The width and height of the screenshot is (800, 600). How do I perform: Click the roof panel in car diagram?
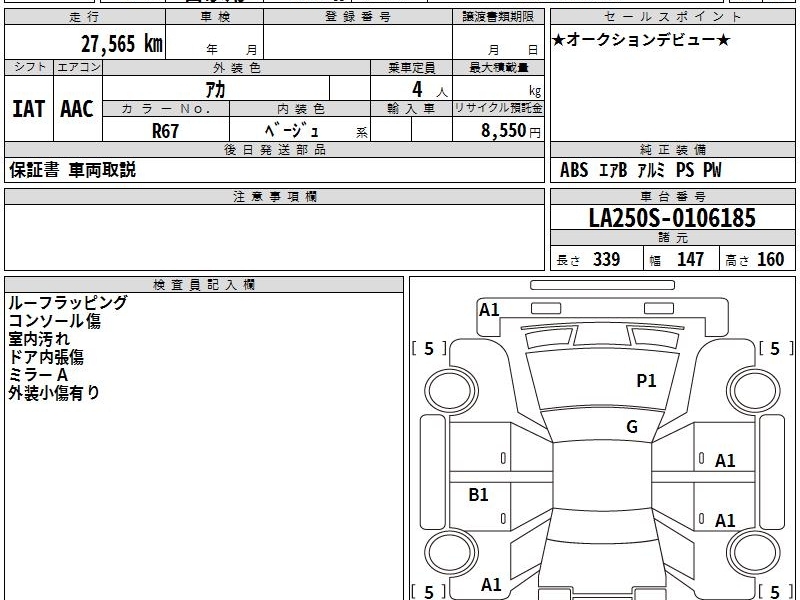tap(602, 474)
